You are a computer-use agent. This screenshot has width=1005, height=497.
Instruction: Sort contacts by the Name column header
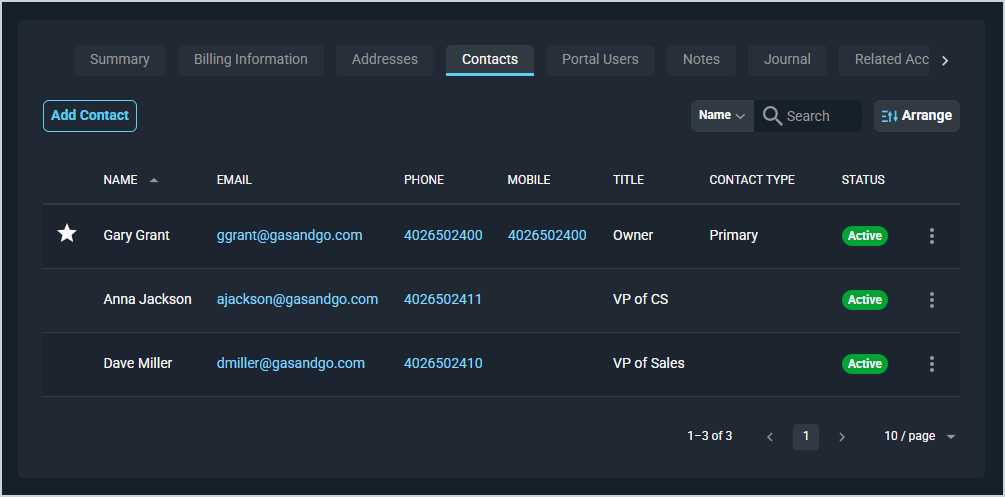point(121,180)
